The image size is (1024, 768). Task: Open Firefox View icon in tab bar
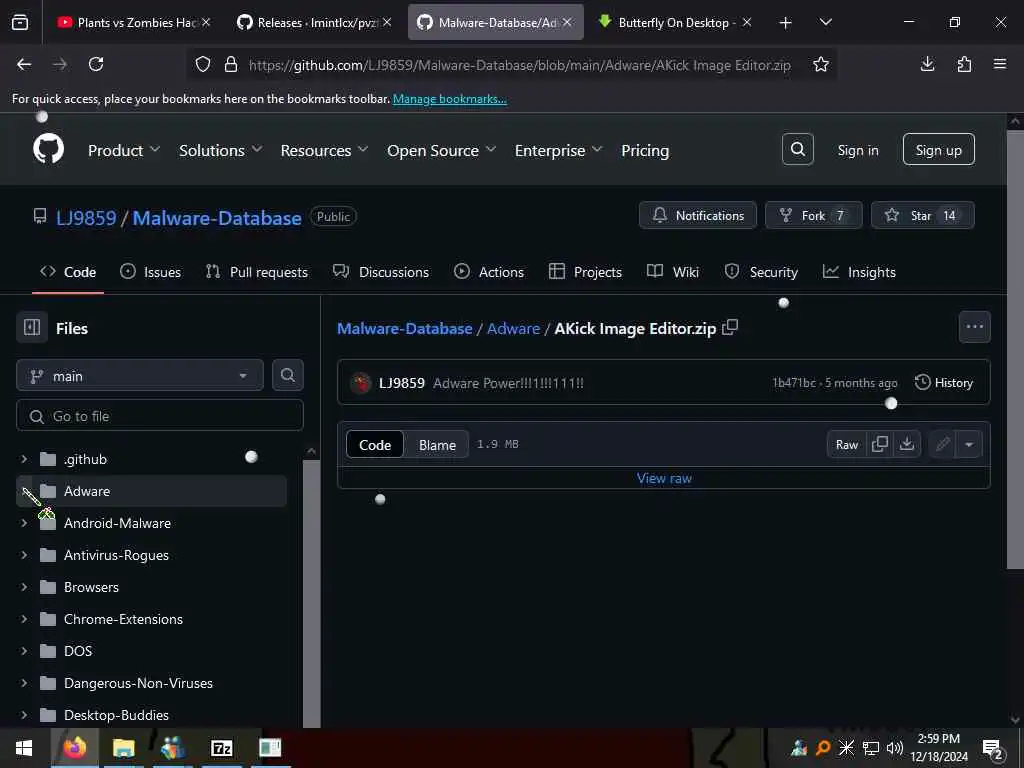pos(20,22)
